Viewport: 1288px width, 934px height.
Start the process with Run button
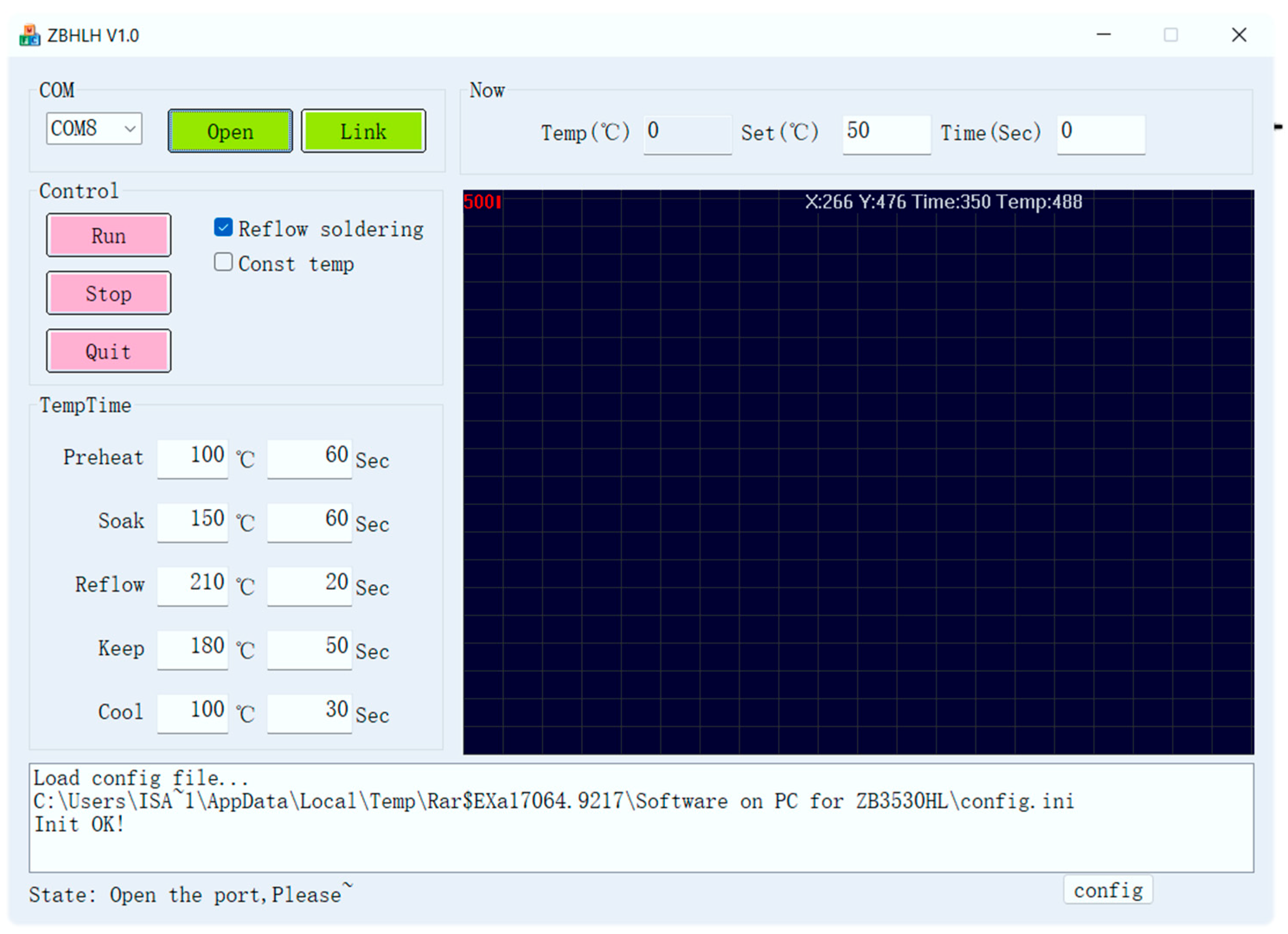[109, 235]
